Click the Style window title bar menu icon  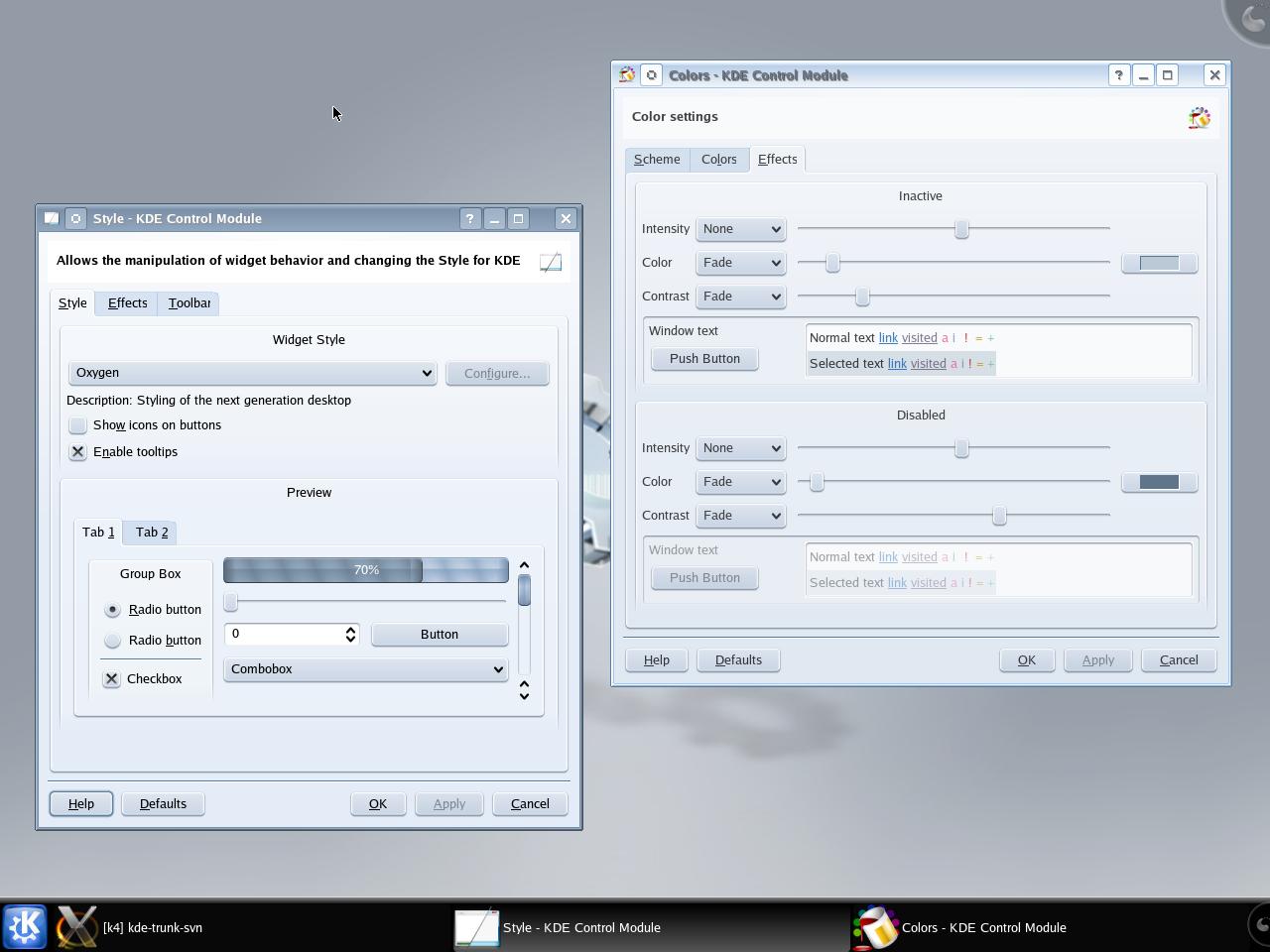tap(52, 218)
